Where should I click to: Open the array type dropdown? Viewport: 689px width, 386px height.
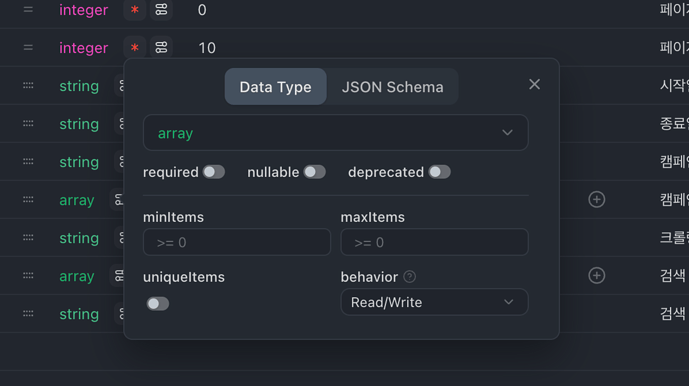click(x=335, y=133)
